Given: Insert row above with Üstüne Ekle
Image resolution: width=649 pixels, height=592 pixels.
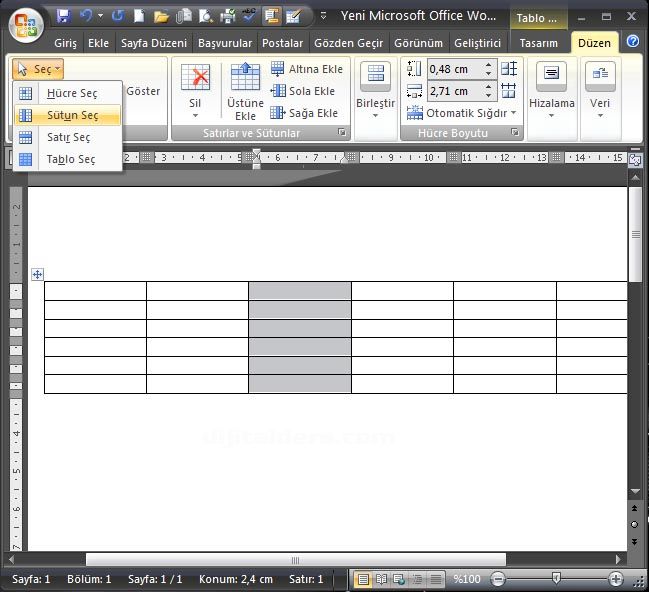Looking at the screenshot, I should (245, 91).
